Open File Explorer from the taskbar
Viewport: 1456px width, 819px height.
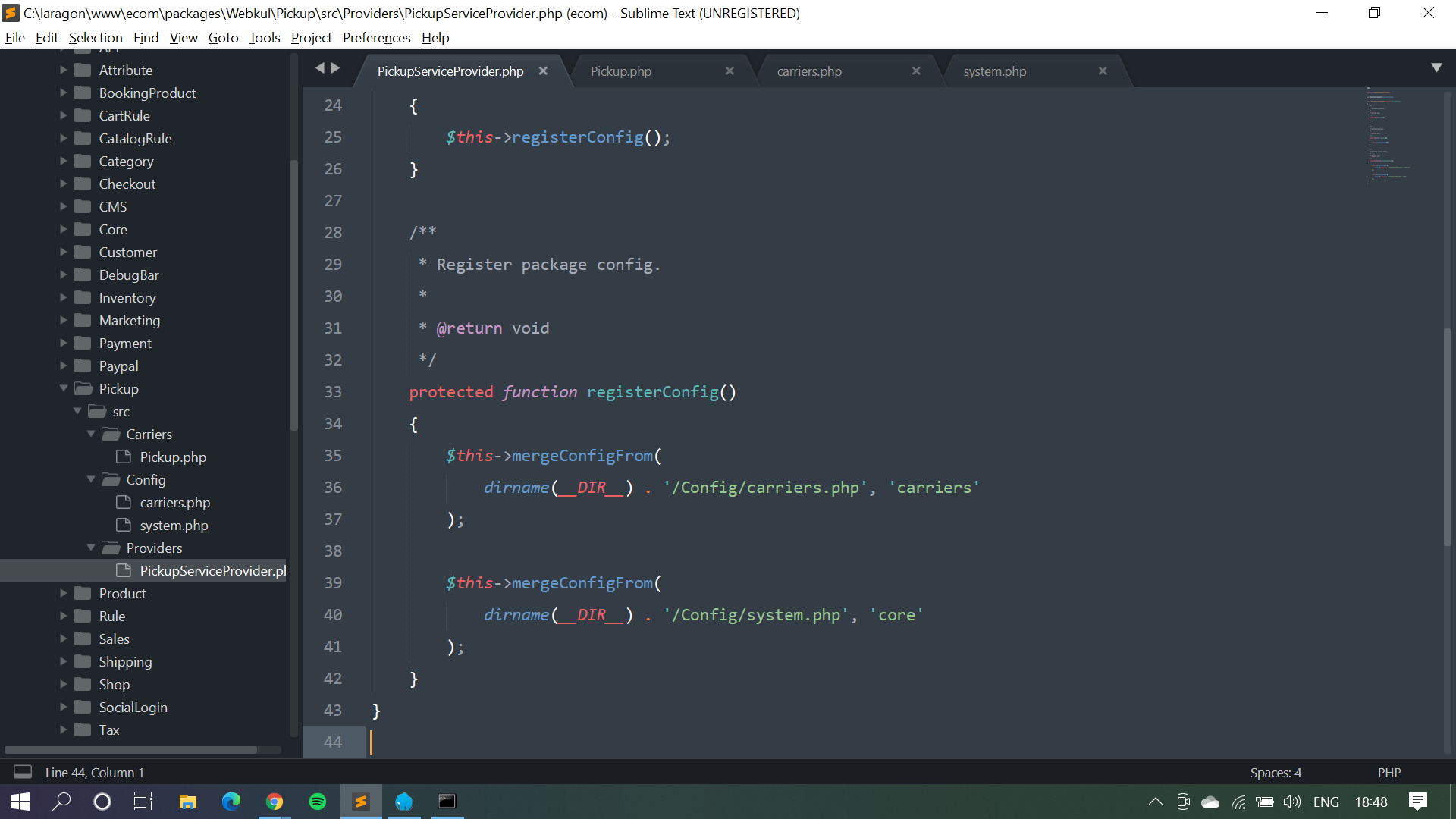pyautogui.click(x=187, y=802)
